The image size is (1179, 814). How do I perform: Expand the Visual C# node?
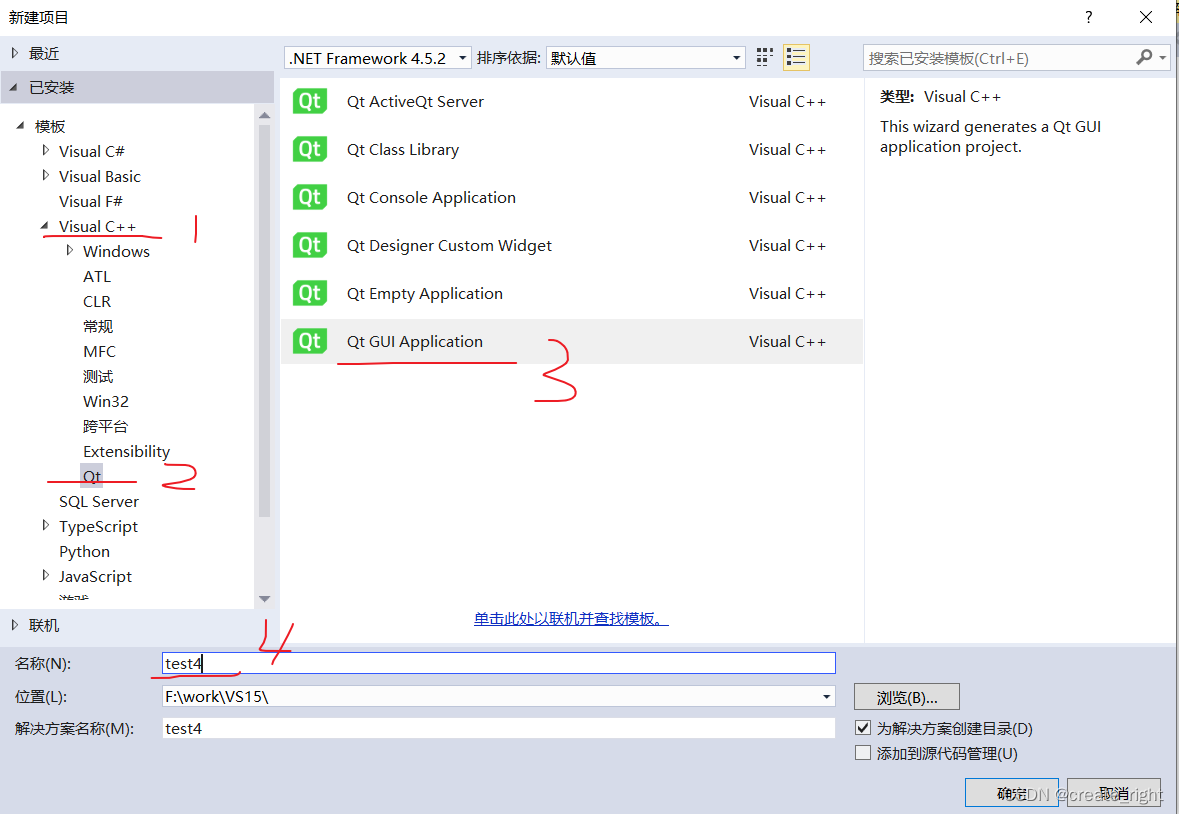coord(46,150)
